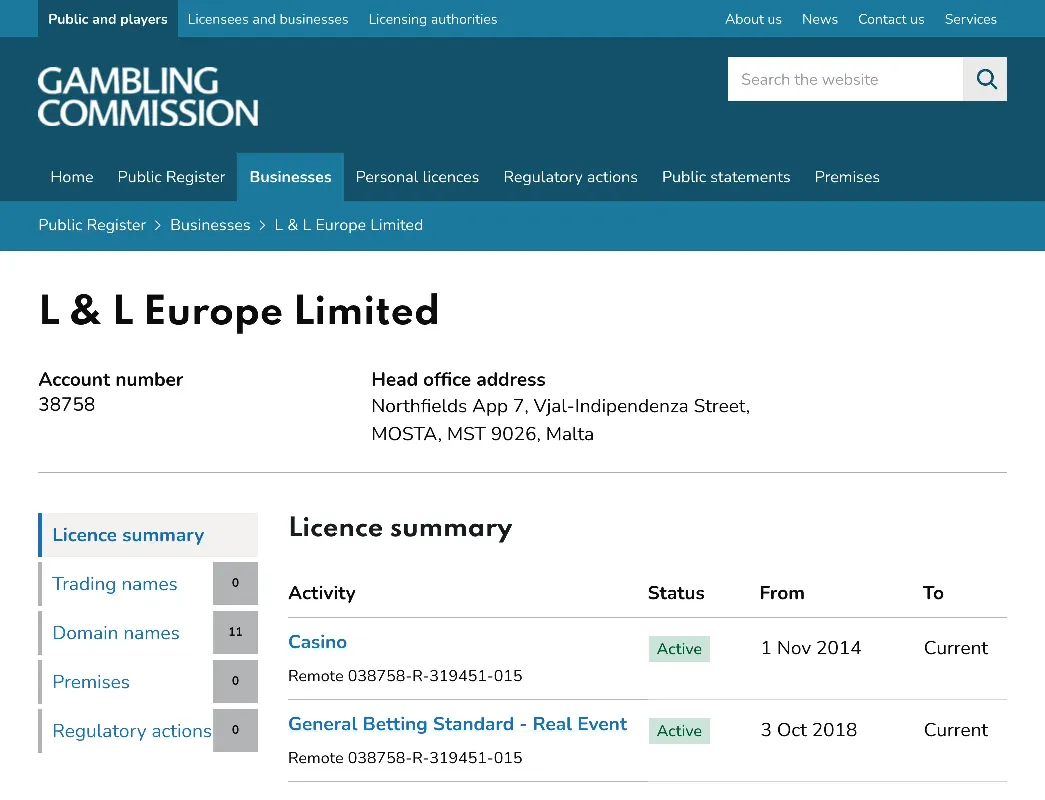Go to About us page

tap(753, 19)
